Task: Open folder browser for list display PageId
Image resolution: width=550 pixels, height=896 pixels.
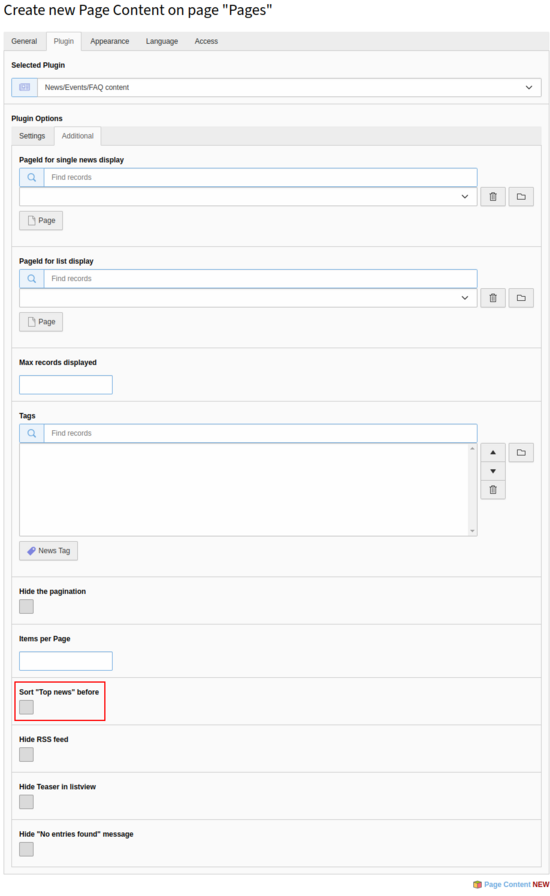Action: coord(521,298)
